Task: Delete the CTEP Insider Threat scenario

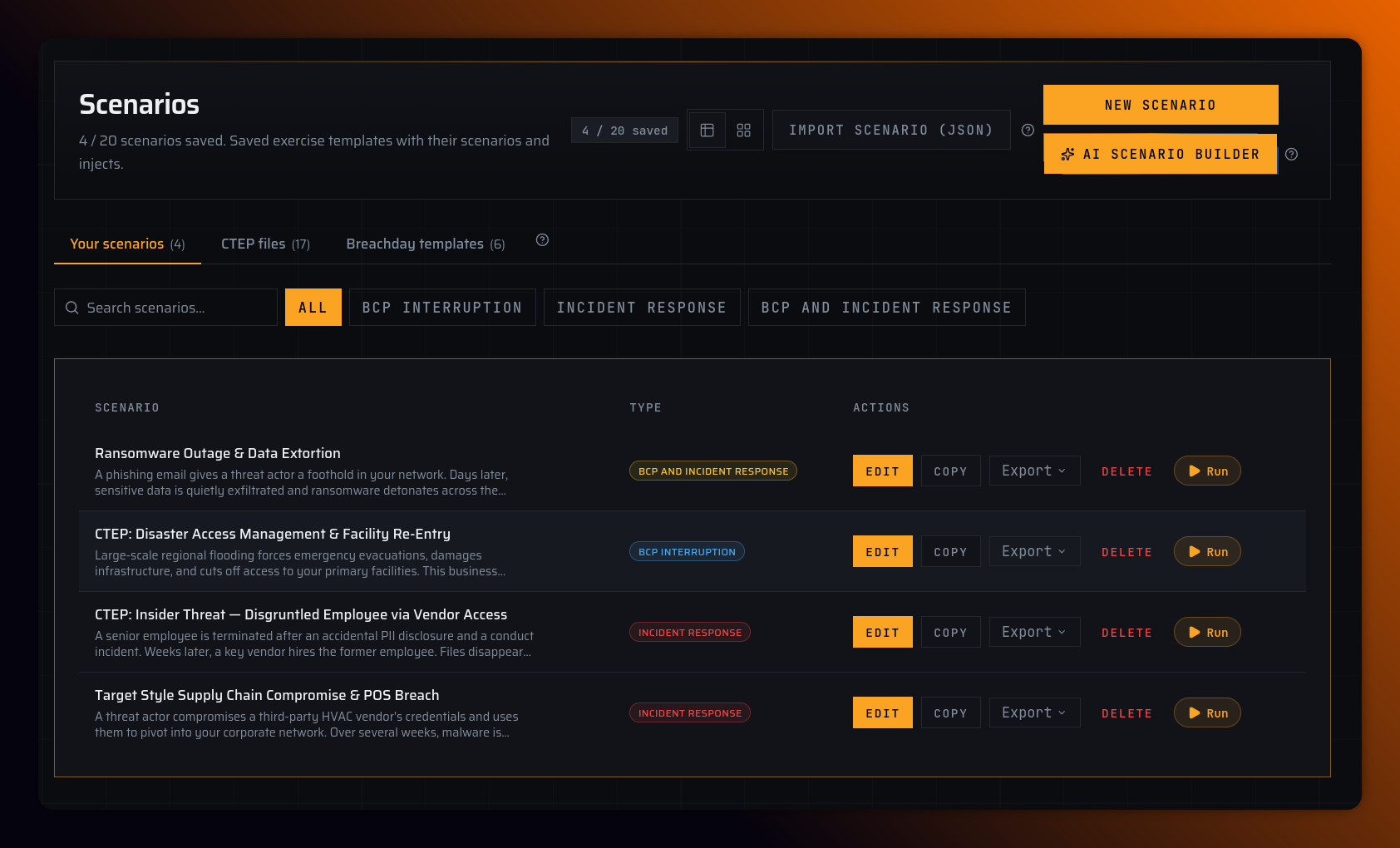Action: point(1127,633)
